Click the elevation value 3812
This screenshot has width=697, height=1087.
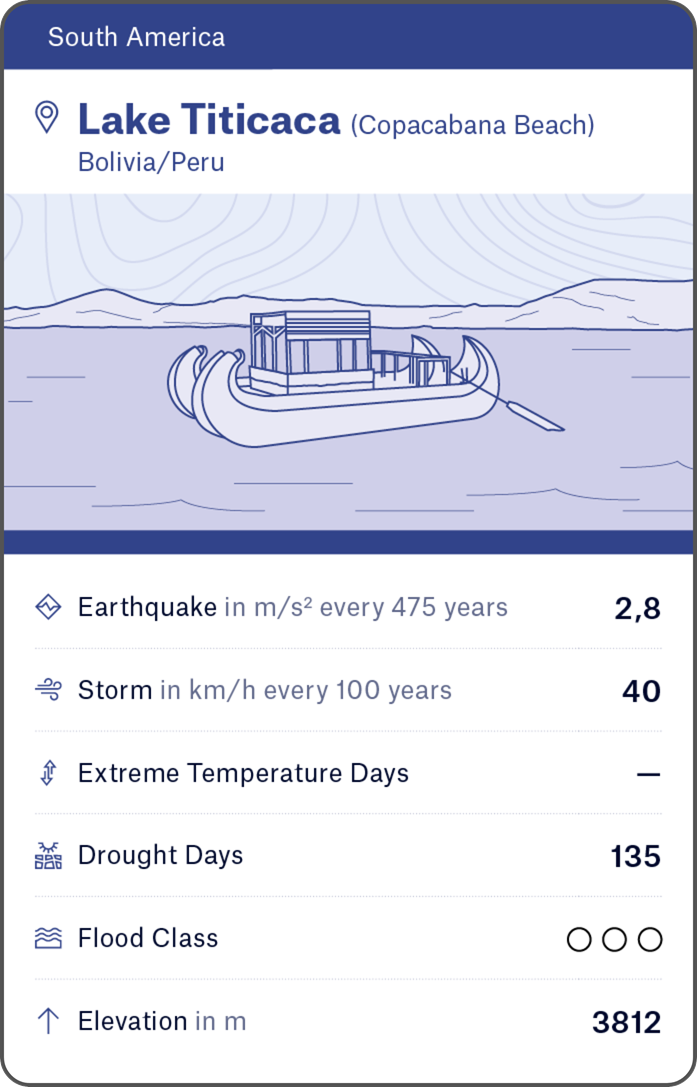pos(626,1022)
